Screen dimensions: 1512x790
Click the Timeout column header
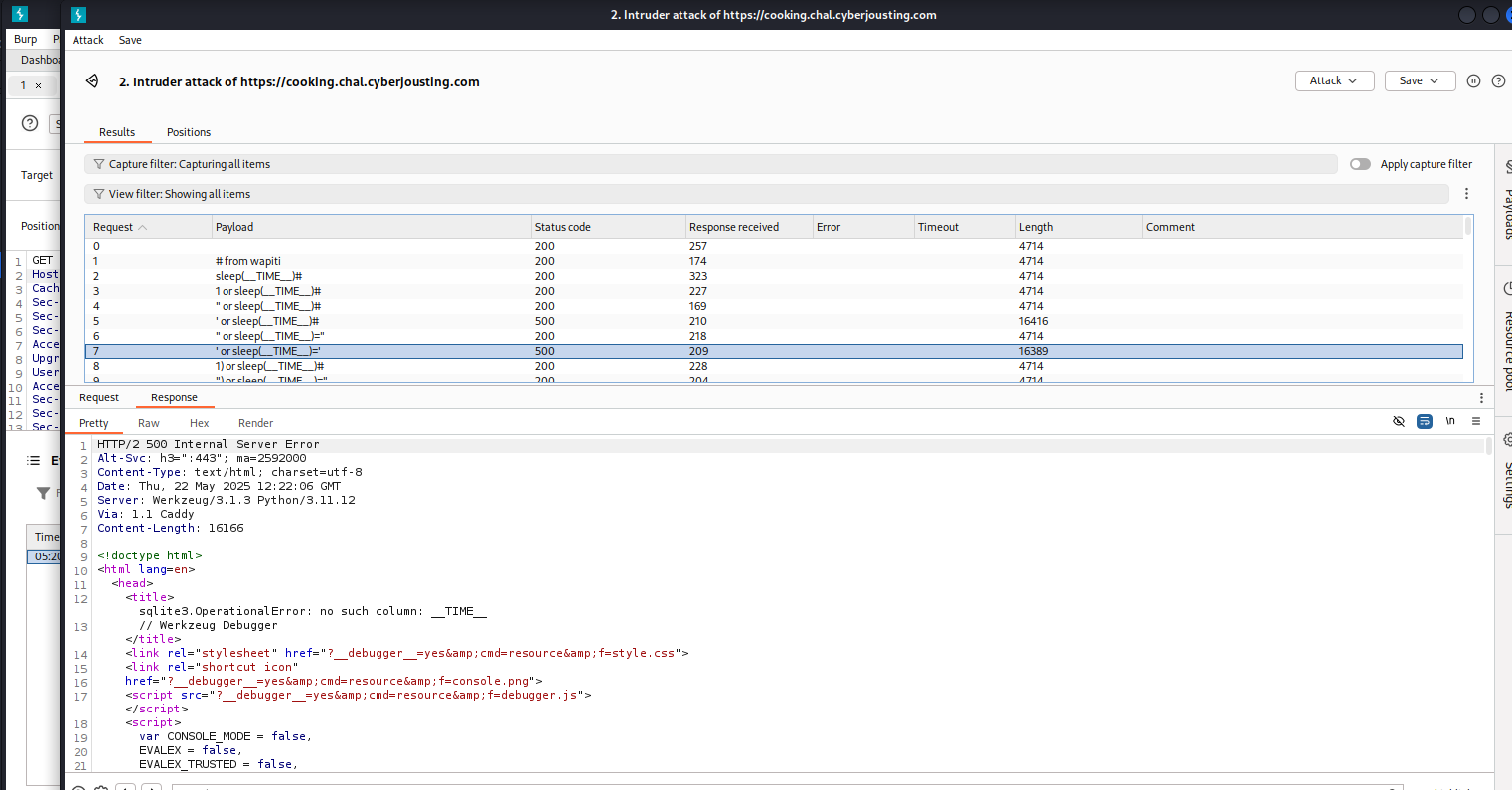pos(964,227)
